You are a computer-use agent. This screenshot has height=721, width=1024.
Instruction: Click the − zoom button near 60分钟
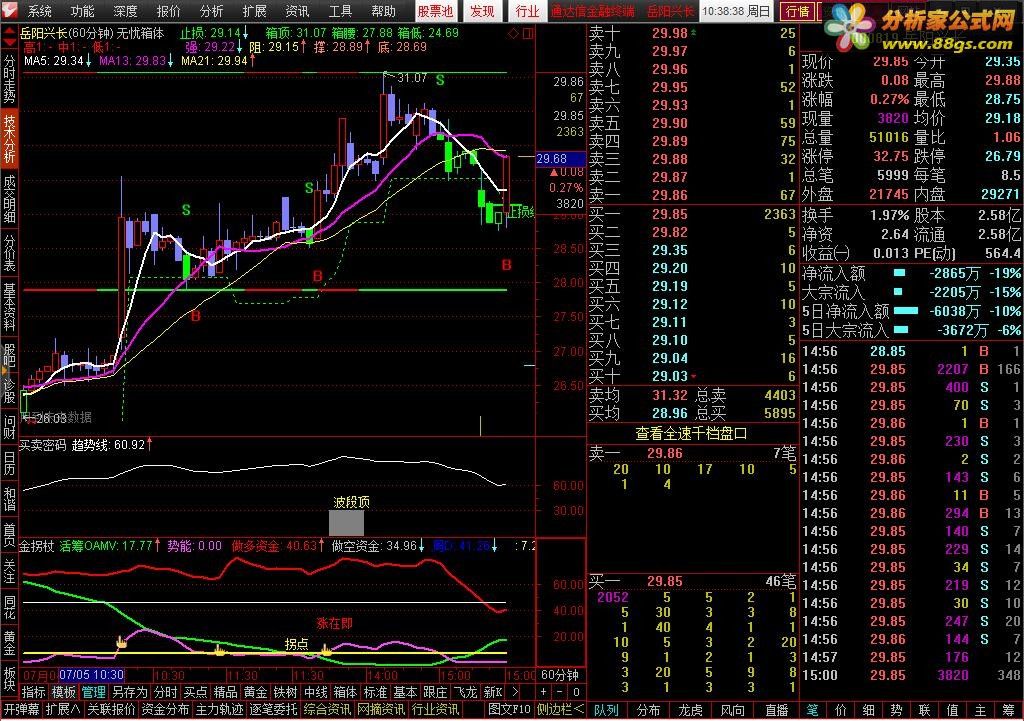click(x=560, y=692)
